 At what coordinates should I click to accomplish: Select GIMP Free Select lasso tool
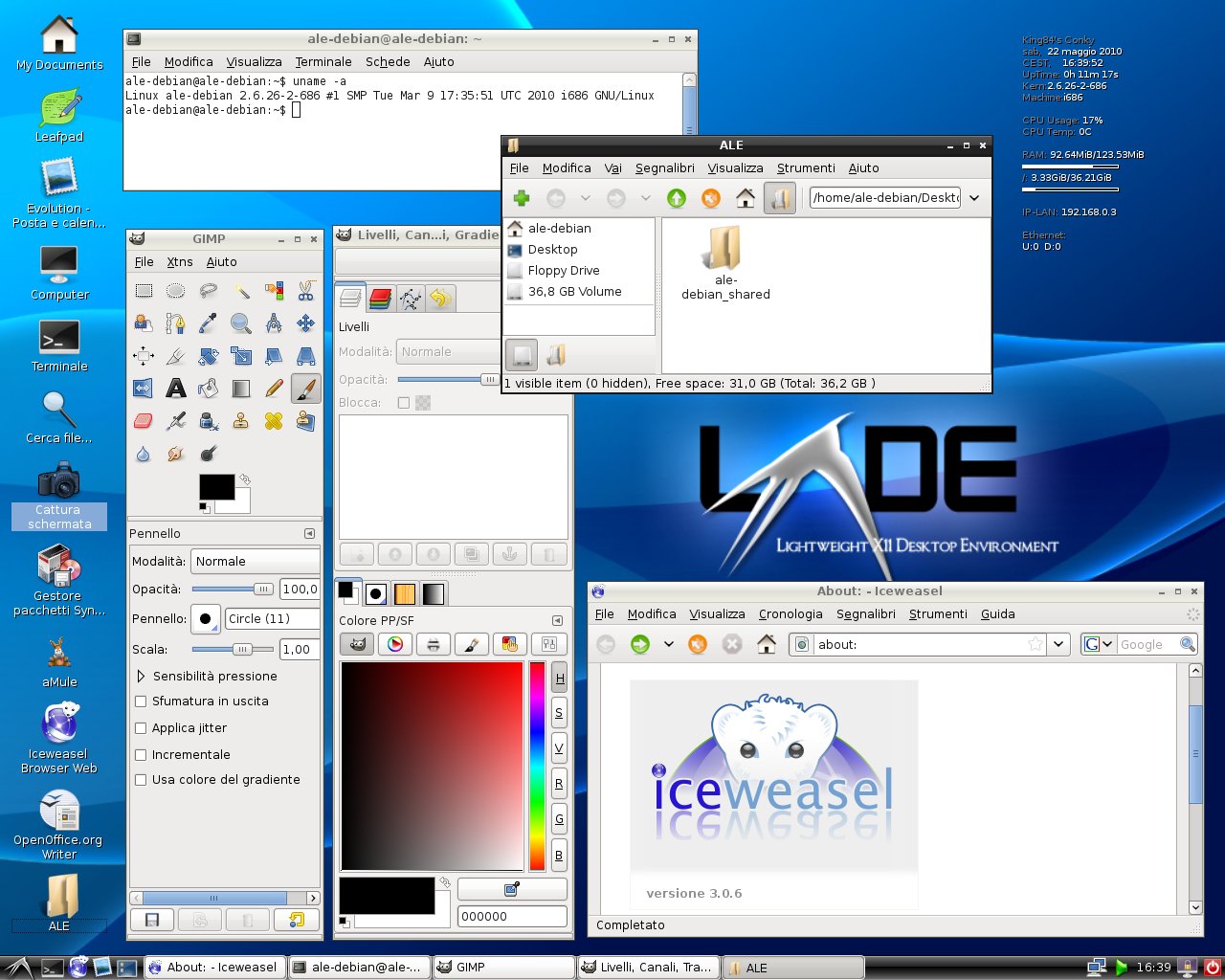[209, 291]
